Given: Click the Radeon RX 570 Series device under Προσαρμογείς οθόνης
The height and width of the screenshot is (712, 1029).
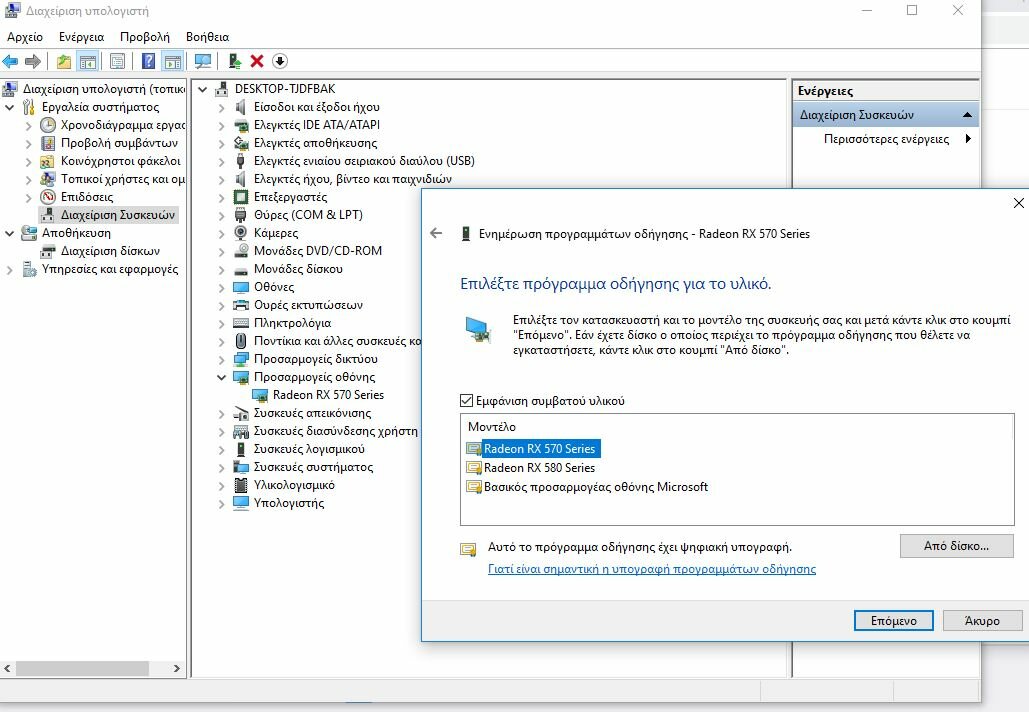Looking at the screenshot, I should (x=328, y=395).
